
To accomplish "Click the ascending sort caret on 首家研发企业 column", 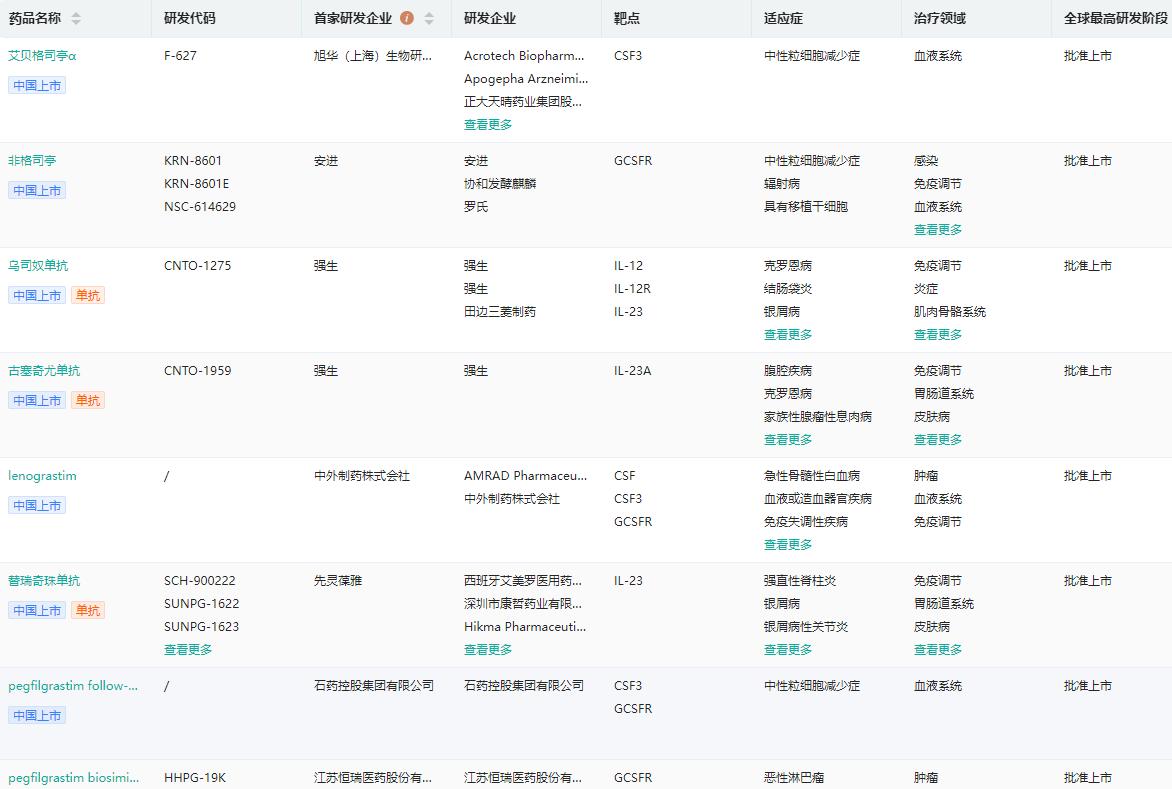I will pyautogui.click(x=427, y=14).
